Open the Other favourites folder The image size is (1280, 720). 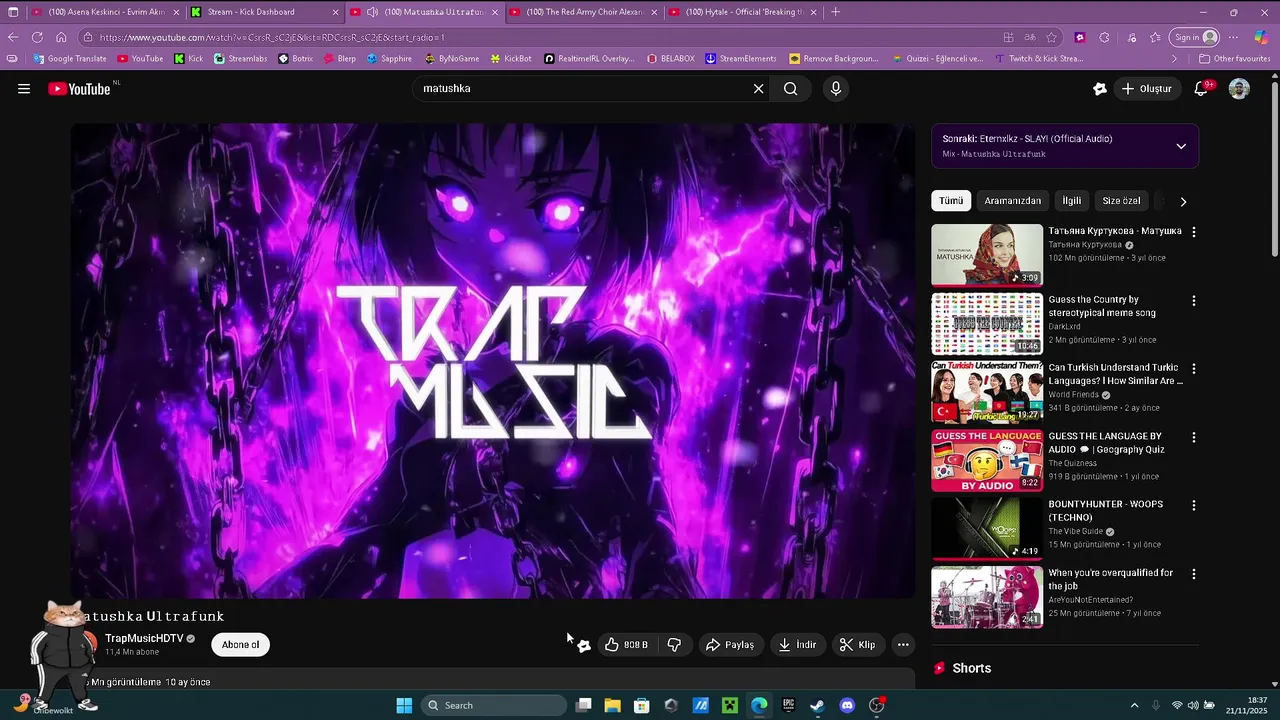click(1235, 59)
